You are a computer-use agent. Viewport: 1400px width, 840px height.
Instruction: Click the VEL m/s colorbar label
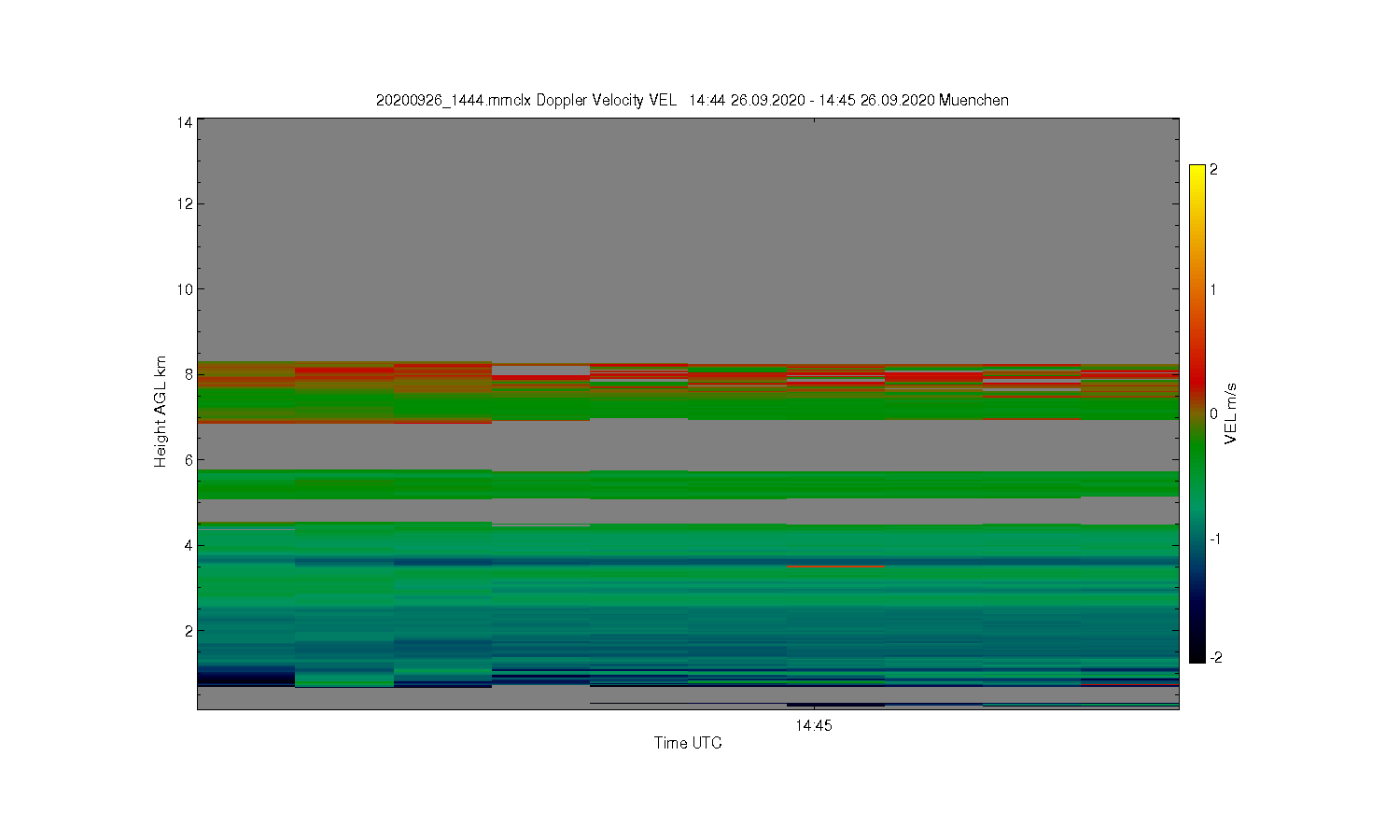[x=1230, y=413]
